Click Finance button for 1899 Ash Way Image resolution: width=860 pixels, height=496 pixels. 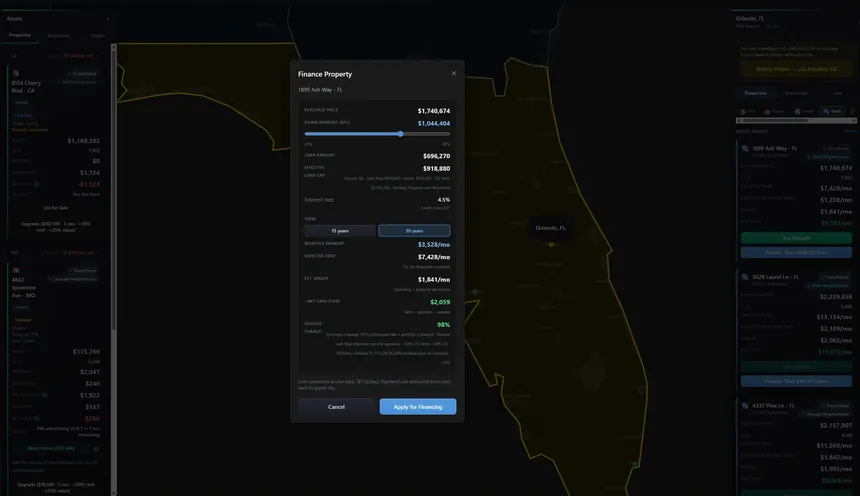point(796,253)
